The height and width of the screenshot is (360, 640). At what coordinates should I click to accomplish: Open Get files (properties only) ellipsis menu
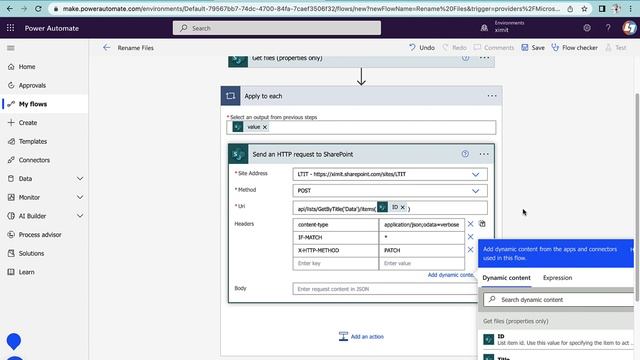click(484, 58)
